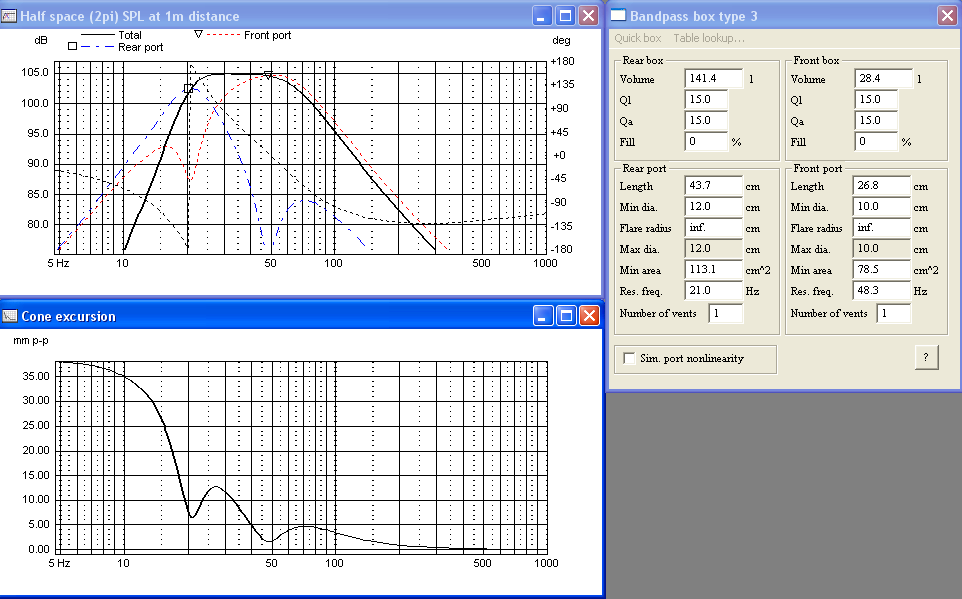
Task: Click the question mark help button
Action: pyautogui.click(x=926, y=357)
